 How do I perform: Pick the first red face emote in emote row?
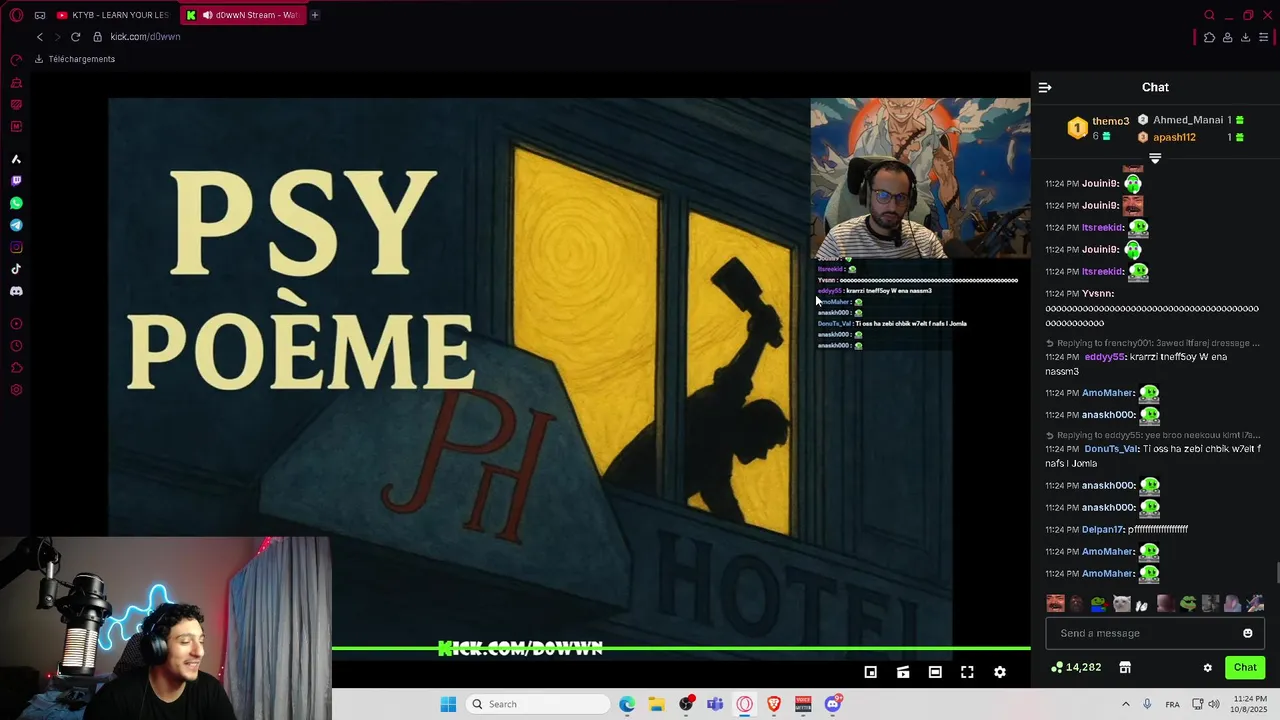(x=1055, y=603)
